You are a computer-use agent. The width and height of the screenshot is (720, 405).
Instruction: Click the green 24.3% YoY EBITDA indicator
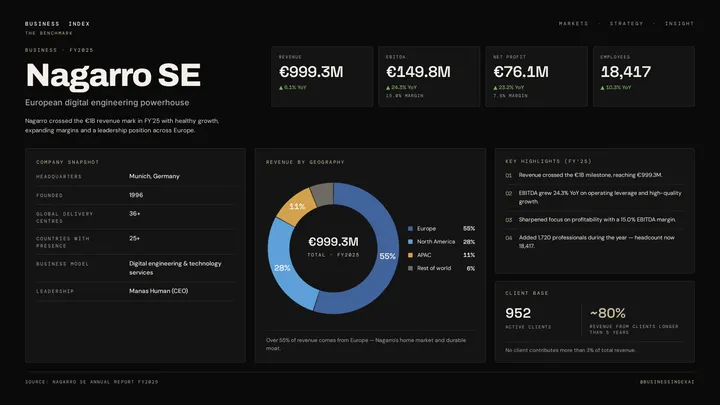click(x=401, y=87)
